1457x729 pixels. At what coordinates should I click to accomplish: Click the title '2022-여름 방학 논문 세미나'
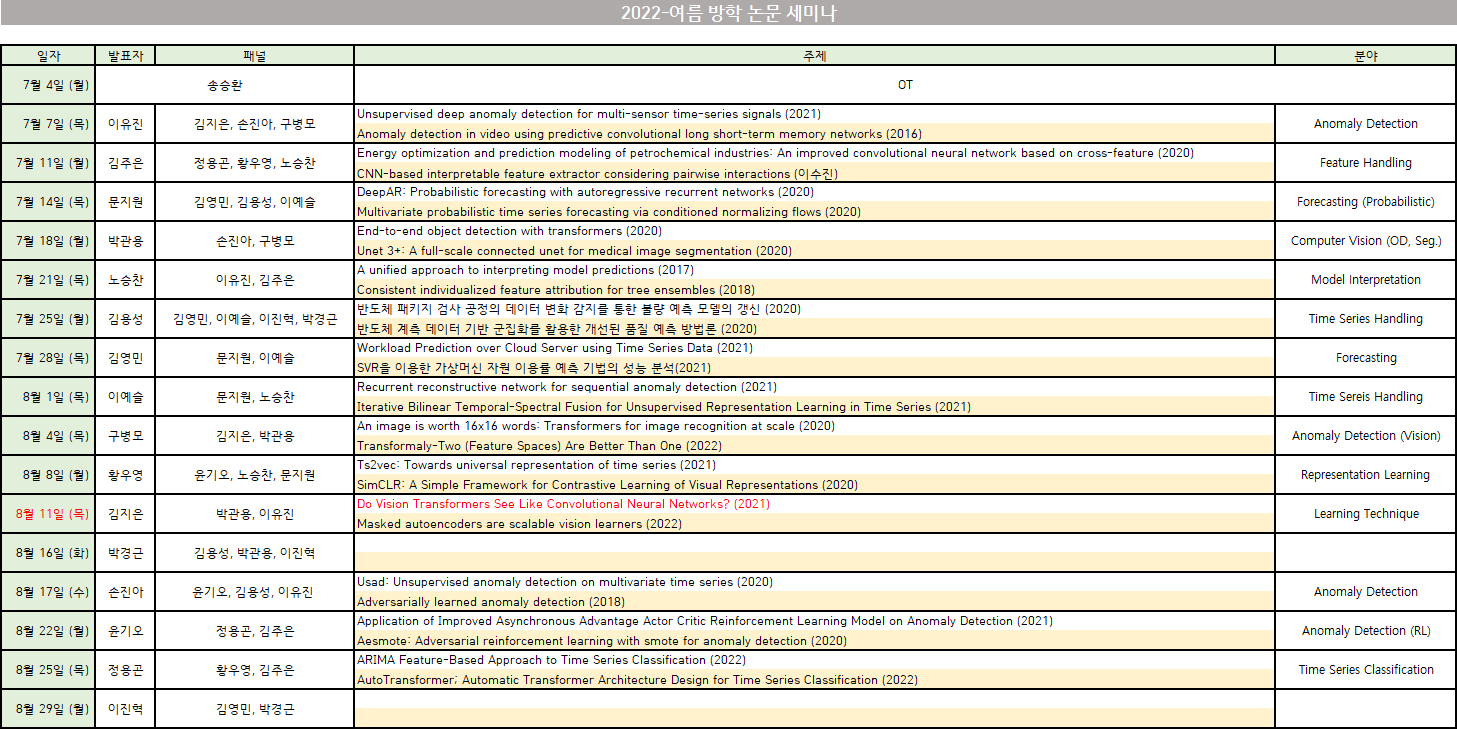(x=727, y=13)
